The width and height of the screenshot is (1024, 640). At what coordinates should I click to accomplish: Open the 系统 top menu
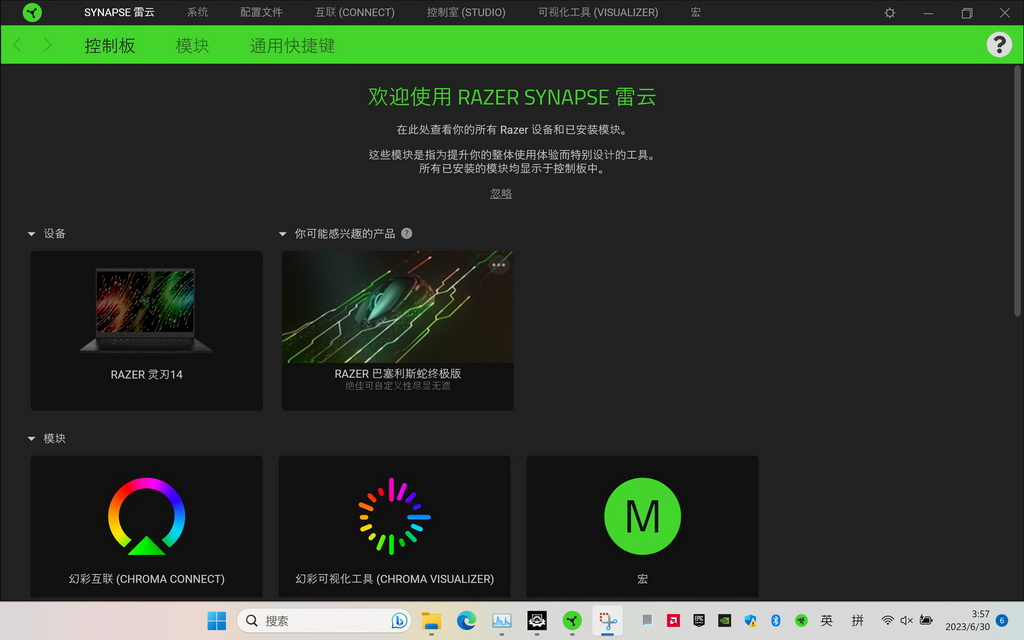(x=197, y=12)
